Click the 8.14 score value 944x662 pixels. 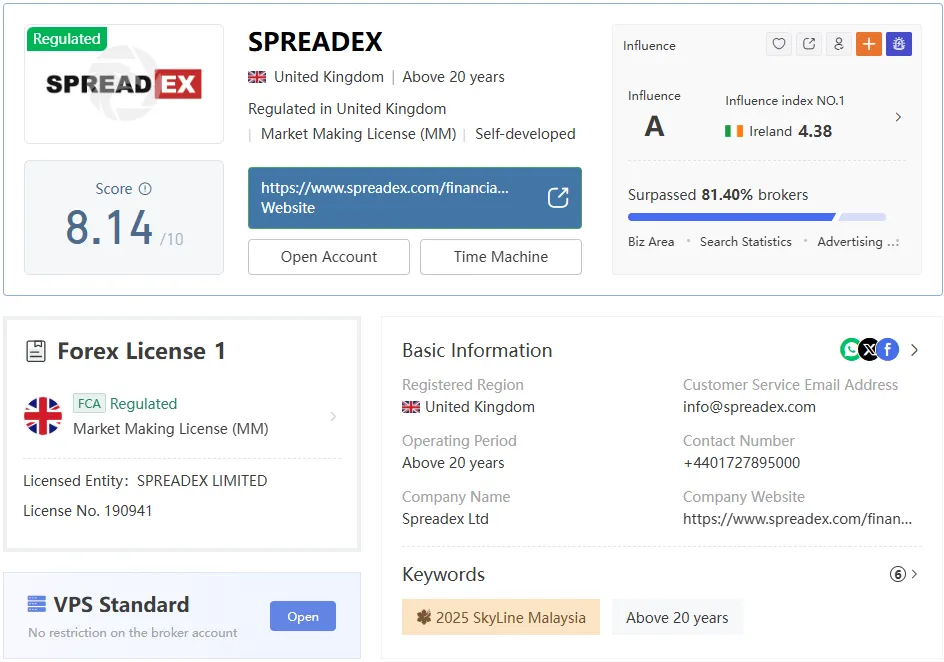click(109, 228)
